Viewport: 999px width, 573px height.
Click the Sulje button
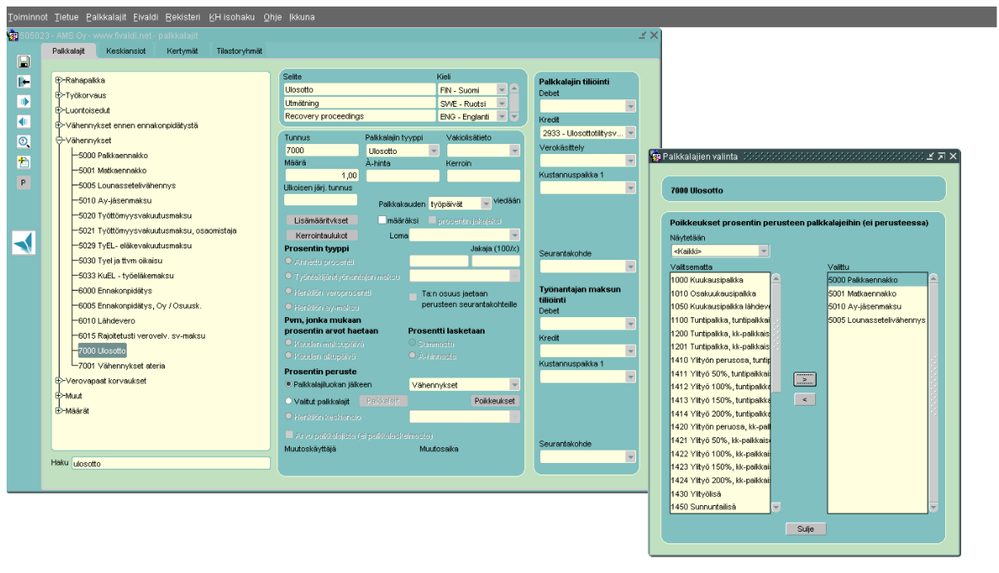click(805, 529)
